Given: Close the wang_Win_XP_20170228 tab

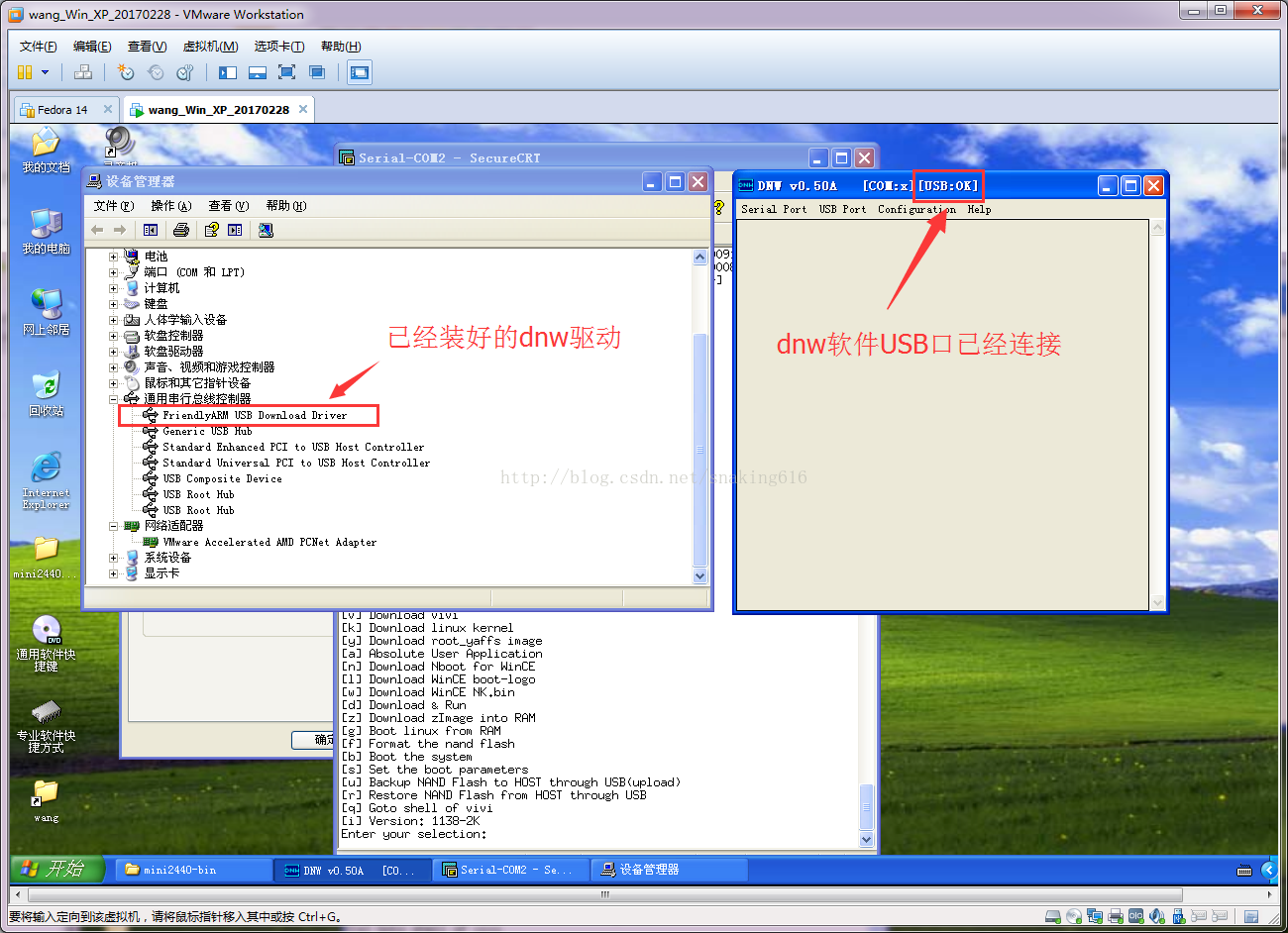Looking at the screenshot, I should point(303,109).
